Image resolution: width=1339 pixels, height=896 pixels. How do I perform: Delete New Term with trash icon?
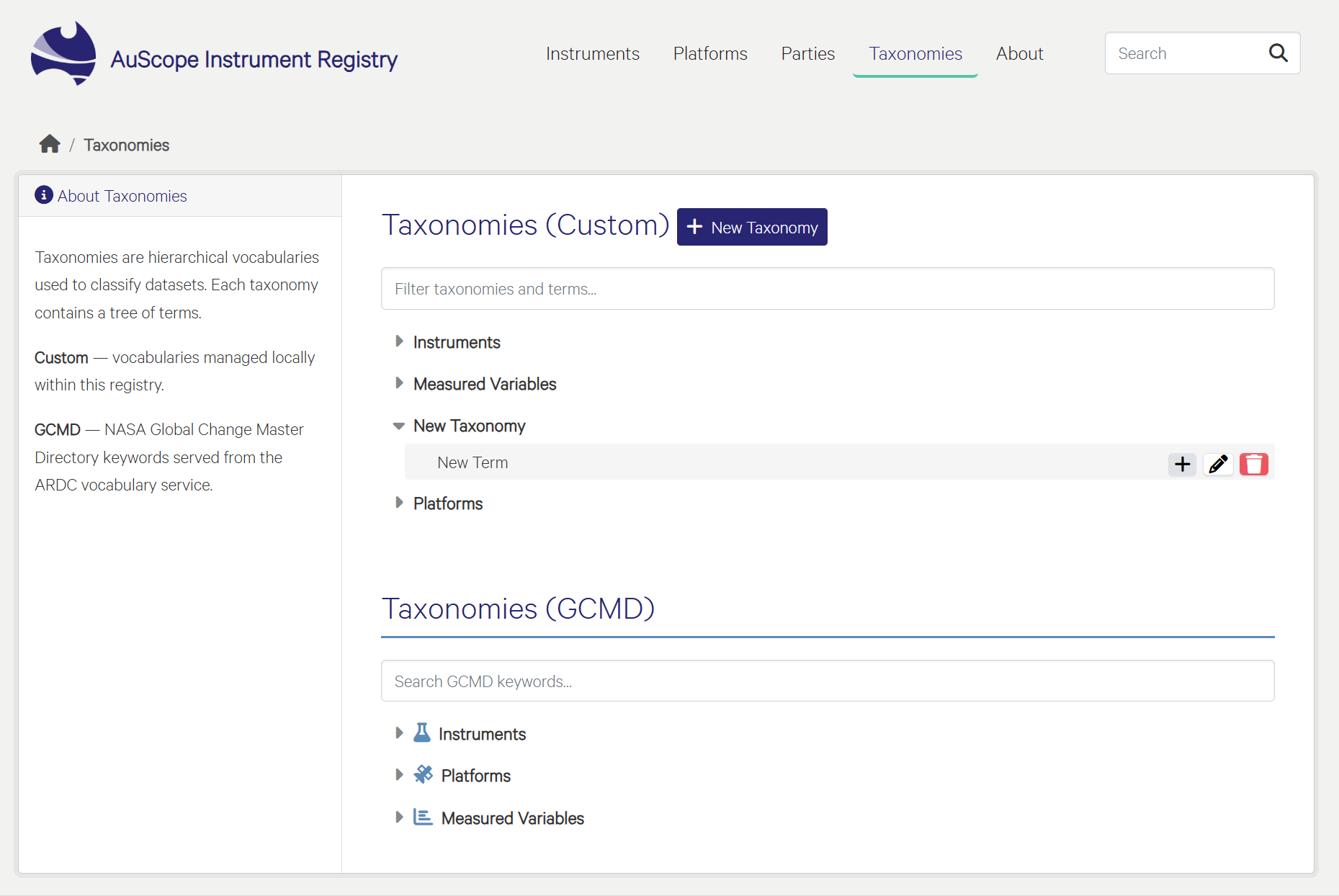[1254, 464]
